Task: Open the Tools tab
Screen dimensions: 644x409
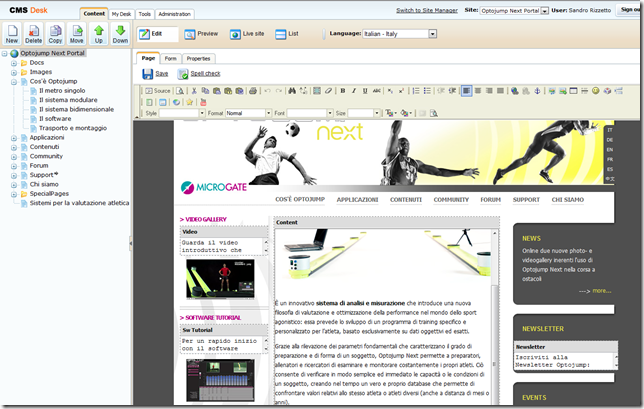Action: (145, 14)
